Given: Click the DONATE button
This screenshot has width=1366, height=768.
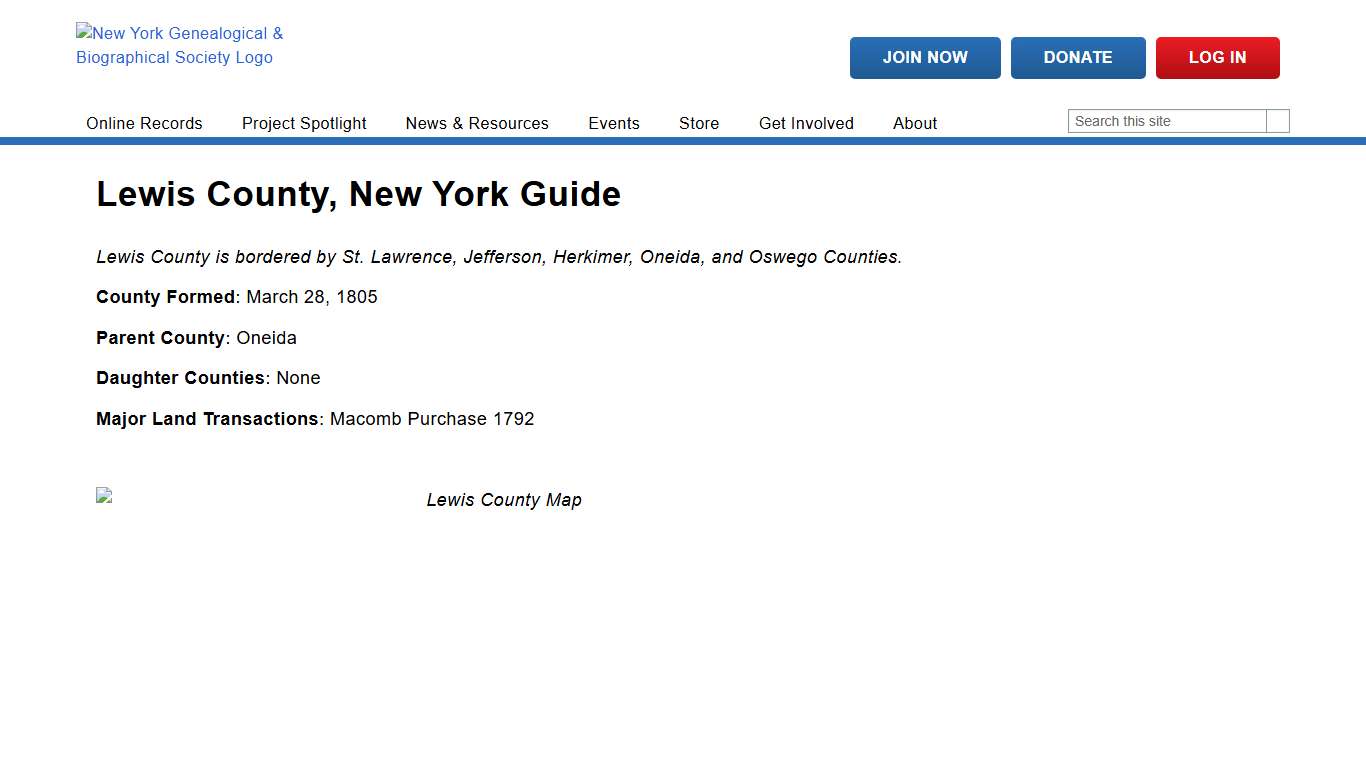Looking at the screenshot, I should tap(1078, 57).
